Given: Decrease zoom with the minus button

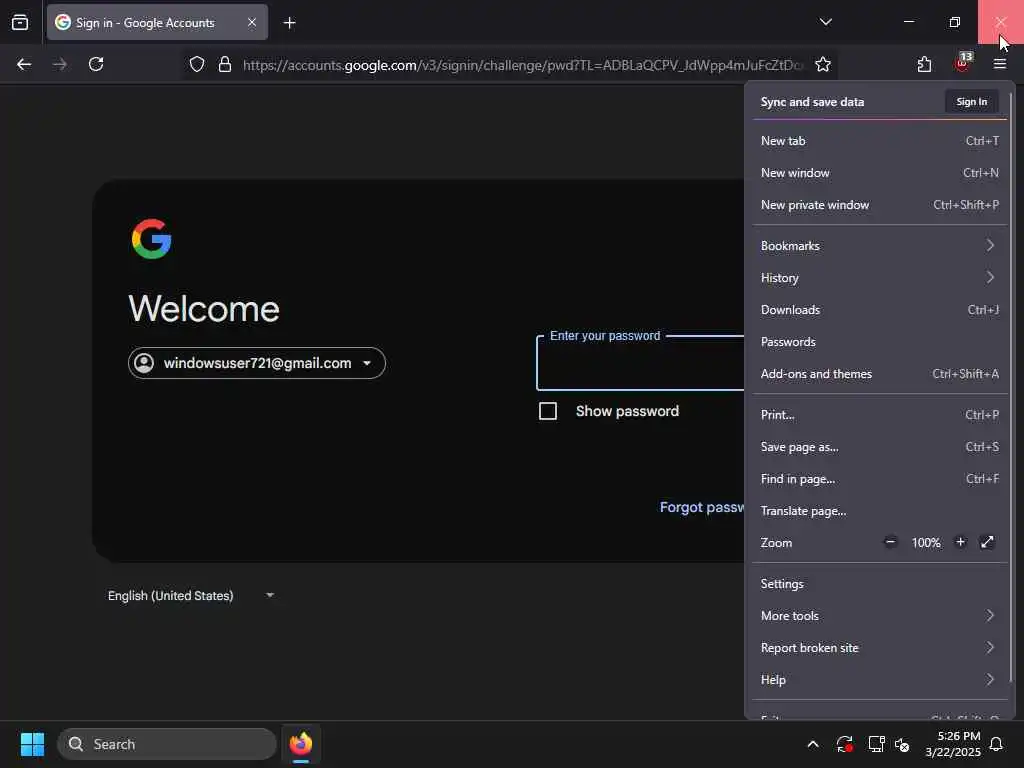Looking at the screenshot, I should (x=889, y=542).
